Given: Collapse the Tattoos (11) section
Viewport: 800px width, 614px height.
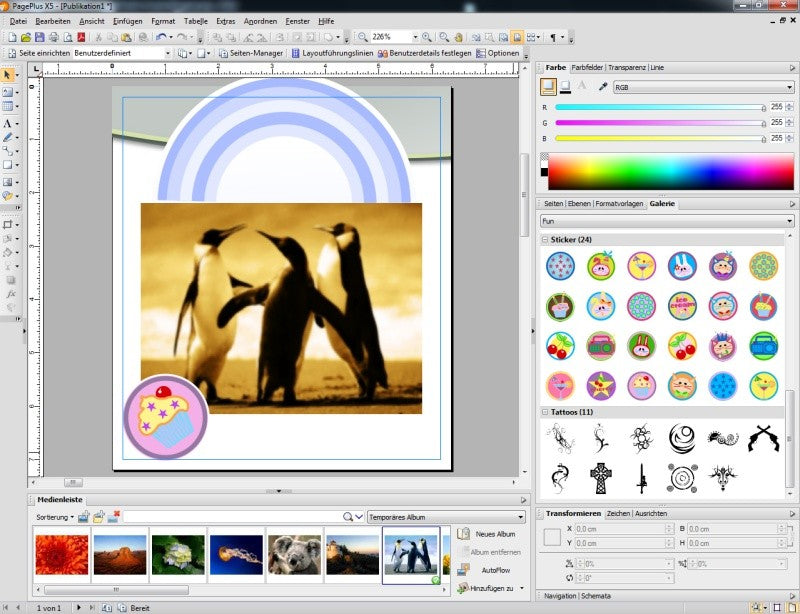Looking at the screenshot, I should pos(545,412).
